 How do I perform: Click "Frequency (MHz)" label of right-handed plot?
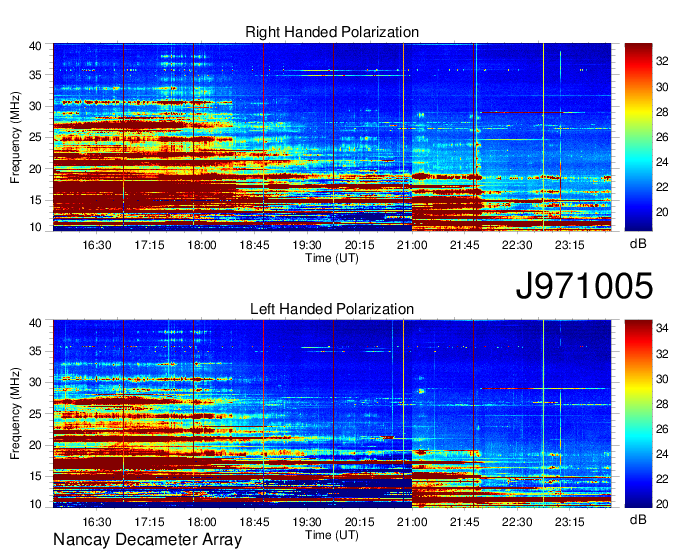click(15, 137)
